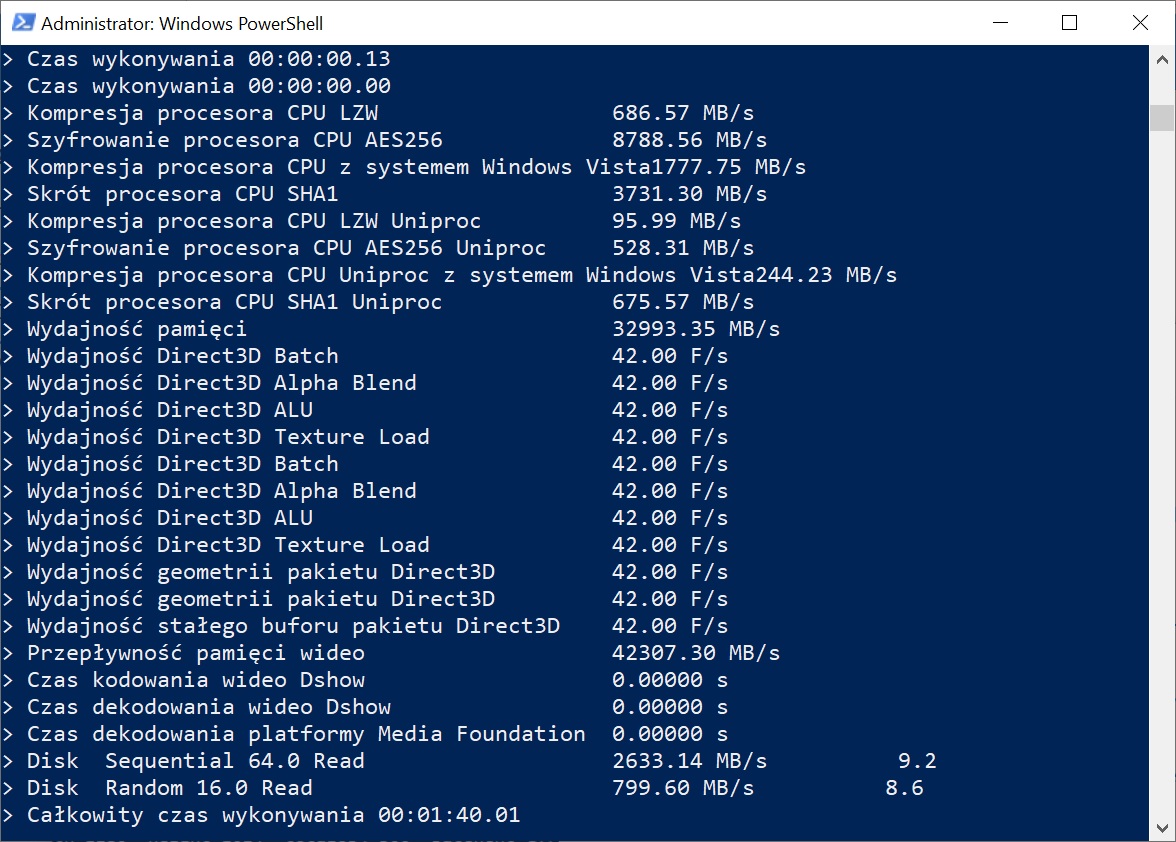Screen dimensions: 1176x842
Task: Select the line Kompresja procesora CPU LZW
Action: point(200,113)
